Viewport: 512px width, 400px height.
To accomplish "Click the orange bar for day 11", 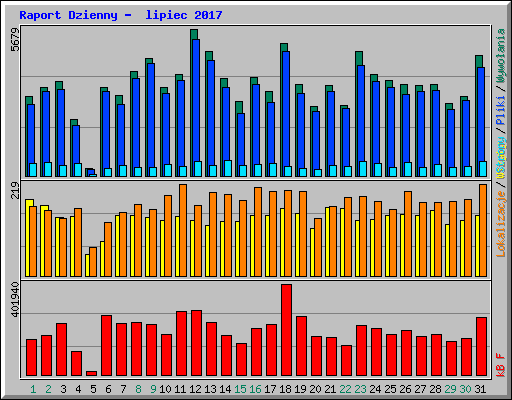I will (183, 230).
